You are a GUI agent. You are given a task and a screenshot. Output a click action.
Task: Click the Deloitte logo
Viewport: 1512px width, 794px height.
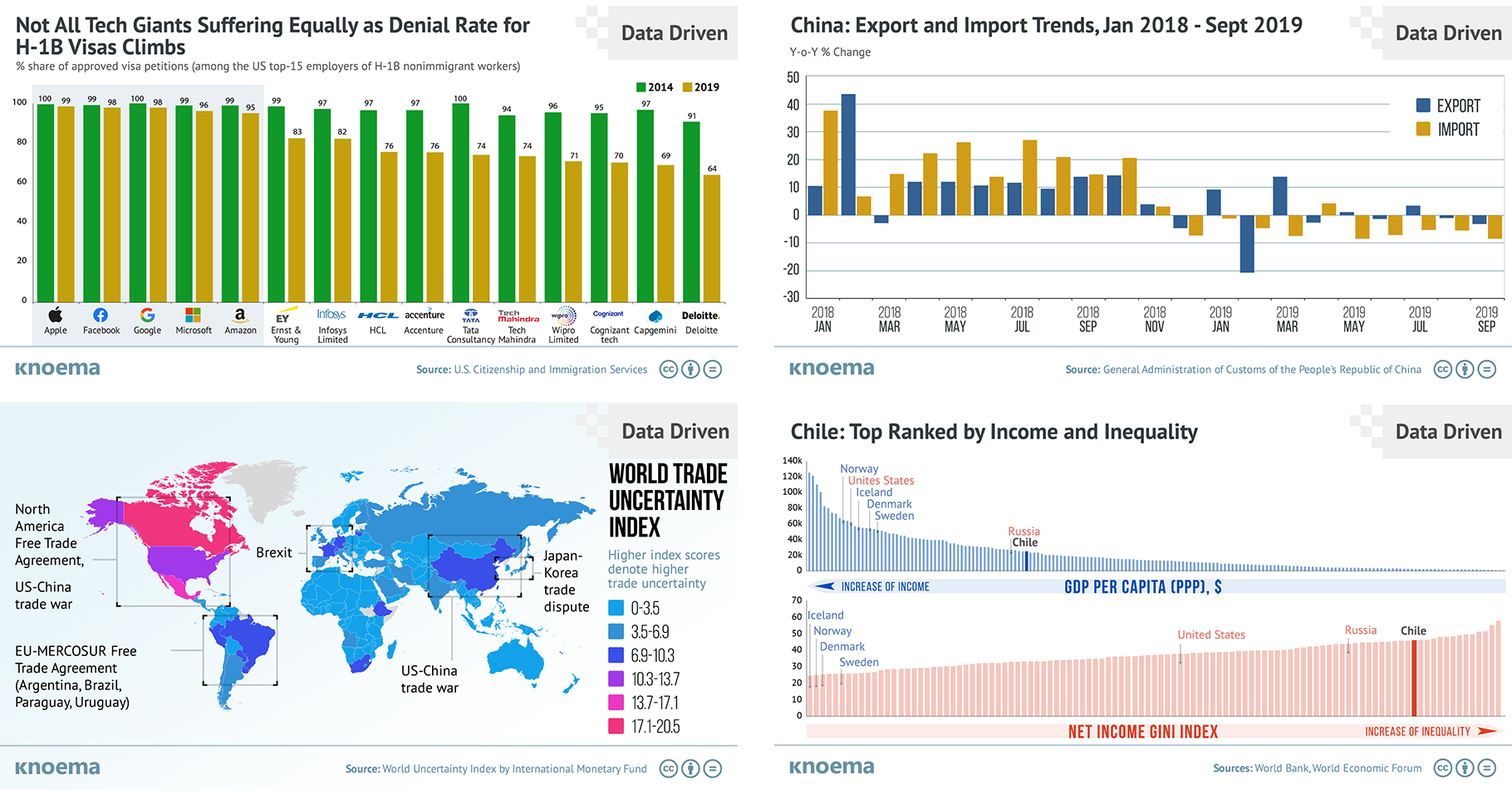click(x=701, y=316)
